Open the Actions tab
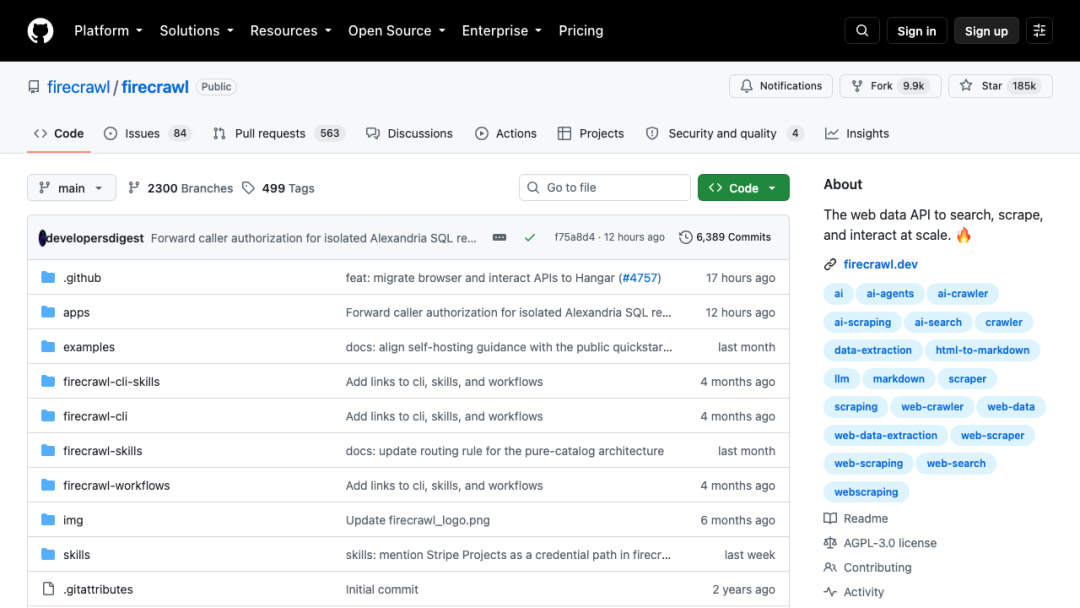The height and width of the screenshot is (608, 1080). [506, 134]
